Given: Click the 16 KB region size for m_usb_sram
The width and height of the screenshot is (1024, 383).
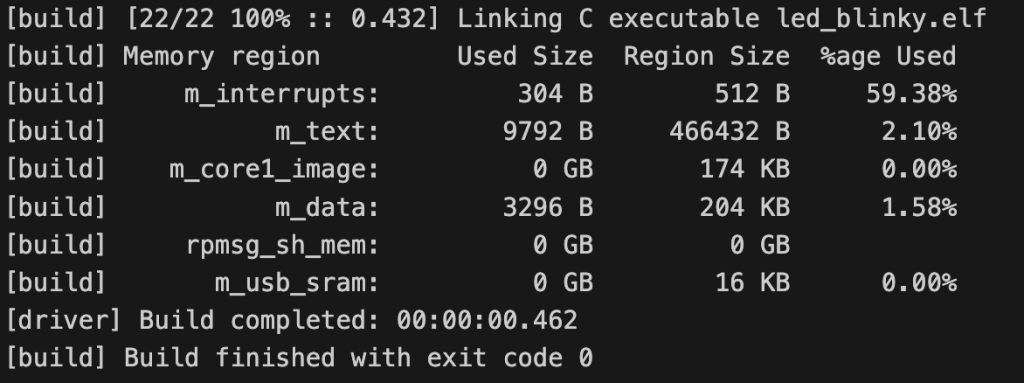Looking at the screenshot, I should click(x=752, y=283).
